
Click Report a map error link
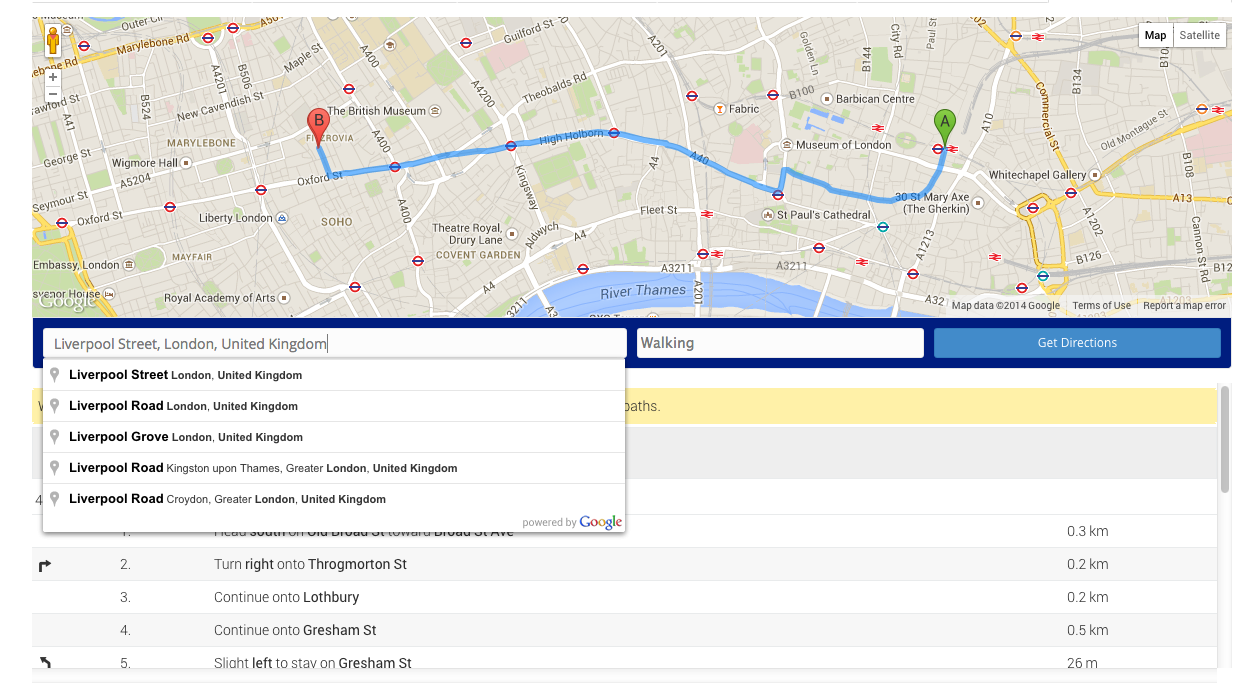pos(1184,306)
